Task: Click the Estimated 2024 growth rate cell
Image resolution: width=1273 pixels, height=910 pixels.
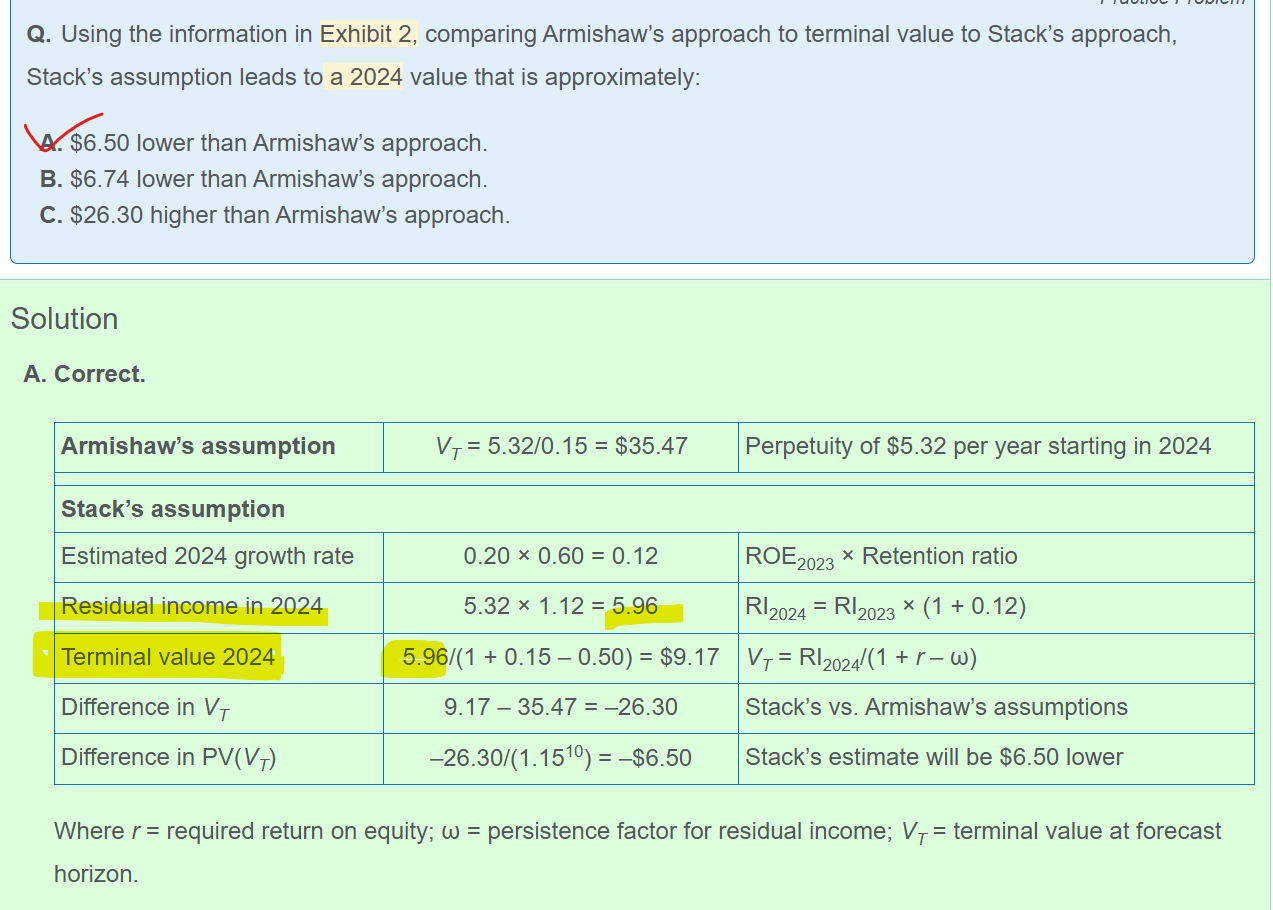Action: click(x=207, y=556)
